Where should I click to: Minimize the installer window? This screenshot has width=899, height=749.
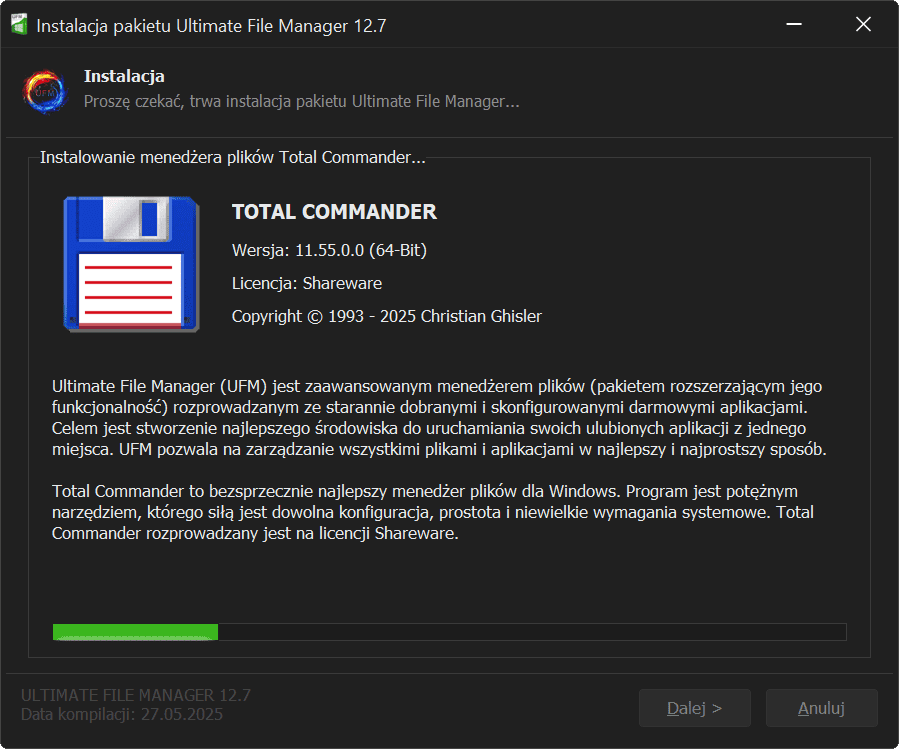793,25
